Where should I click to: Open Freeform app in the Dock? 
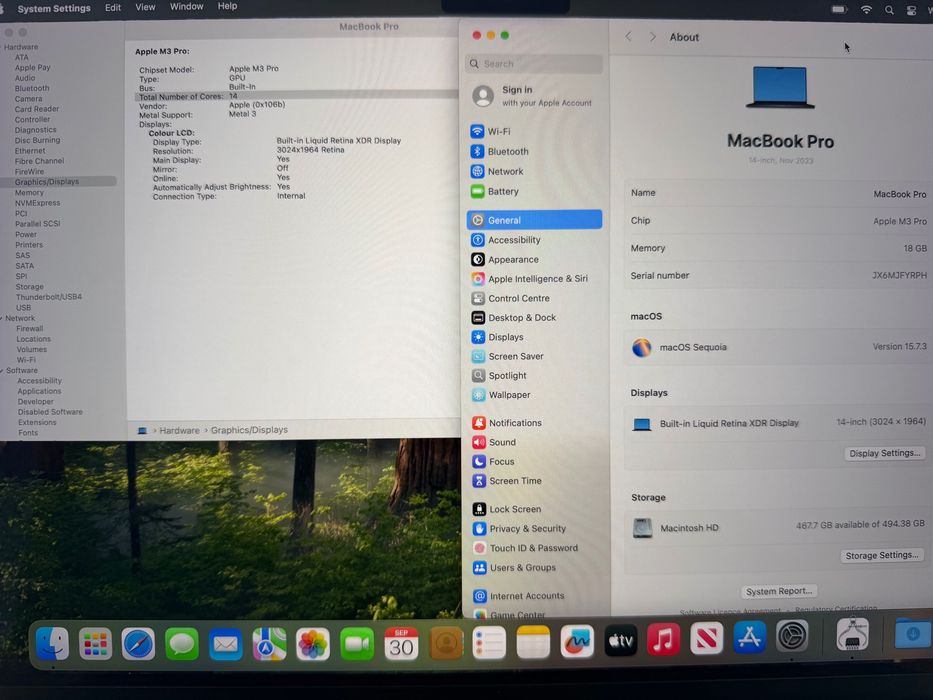tap(577, 641)
